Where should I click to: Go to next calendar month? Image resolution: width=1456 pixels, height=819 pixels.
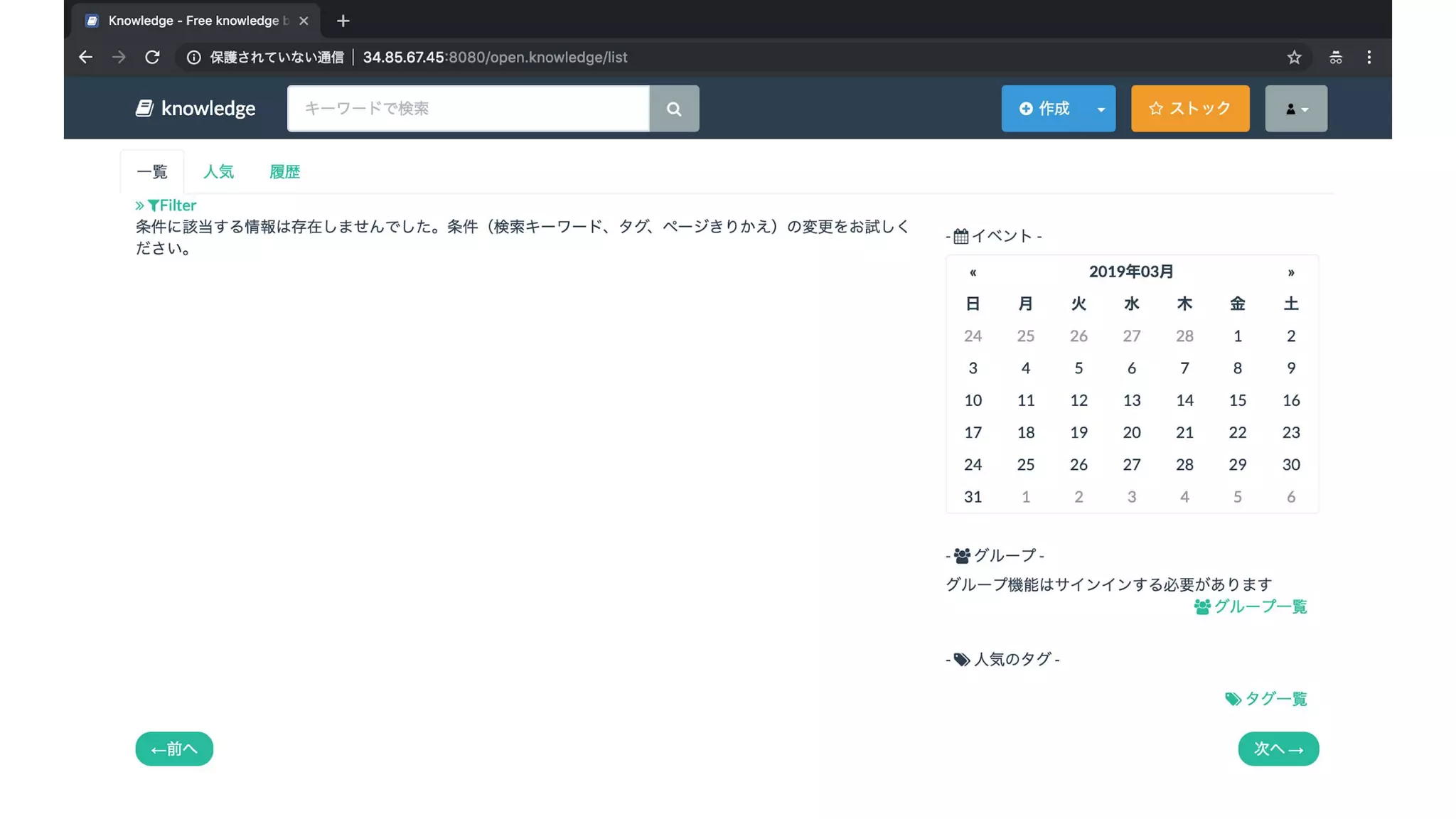1290,272
